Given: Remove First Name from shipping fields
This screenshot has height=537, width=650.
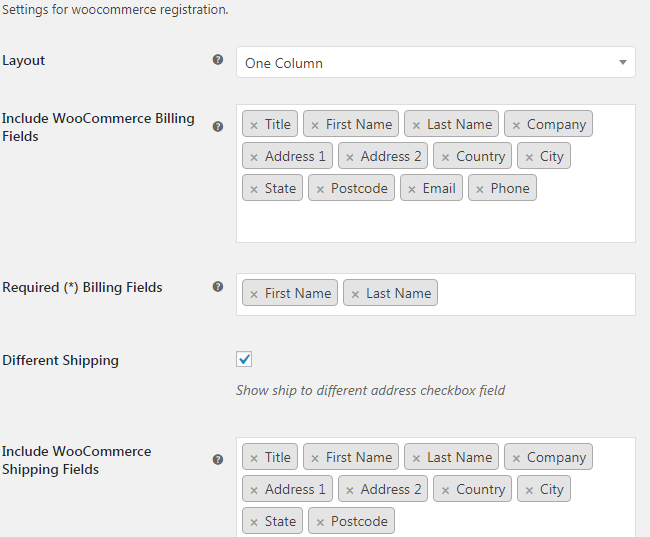Looking at the screenshot, I should 315,458.
